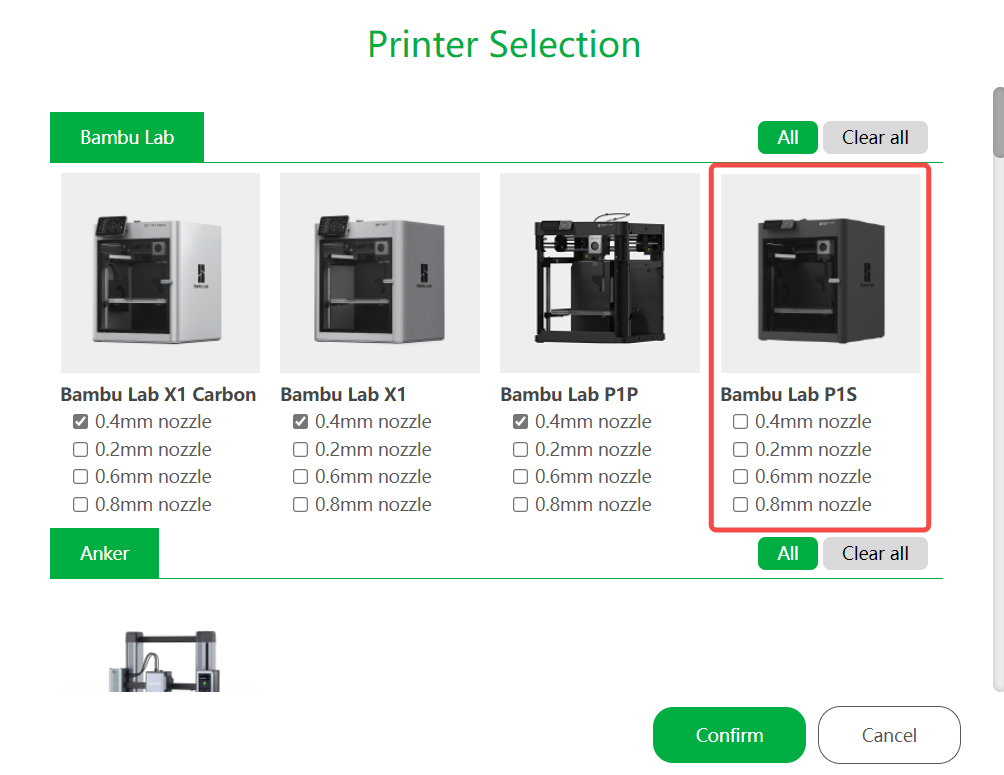Viewport: 1004px width, 775px height.
Task: Click the Bambu Lab P1P printer image
Action: click(600, 273)
